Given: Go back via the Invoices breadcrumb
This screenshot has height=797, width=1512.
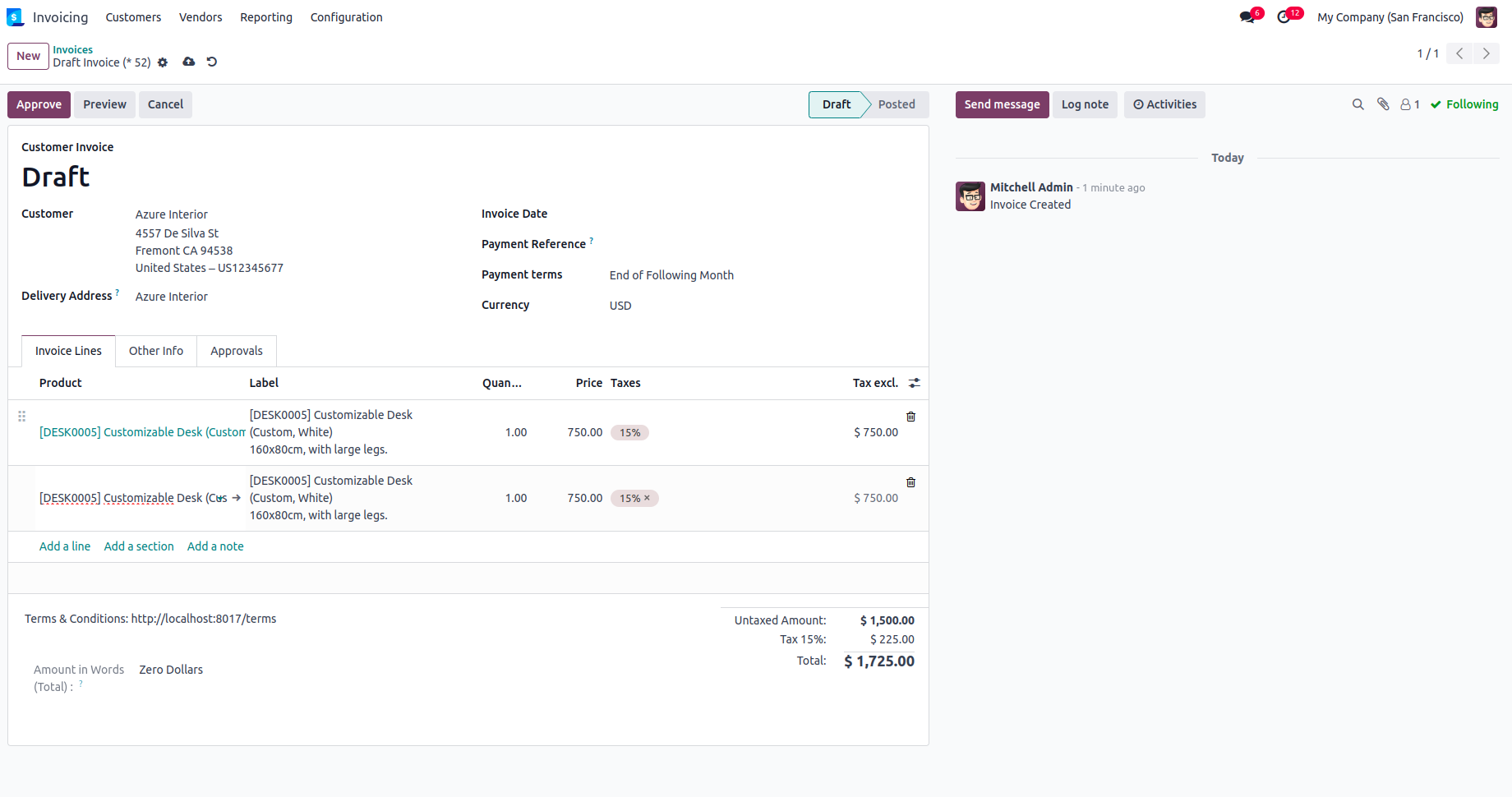Looking at the screenshot, I should point(73,50).
